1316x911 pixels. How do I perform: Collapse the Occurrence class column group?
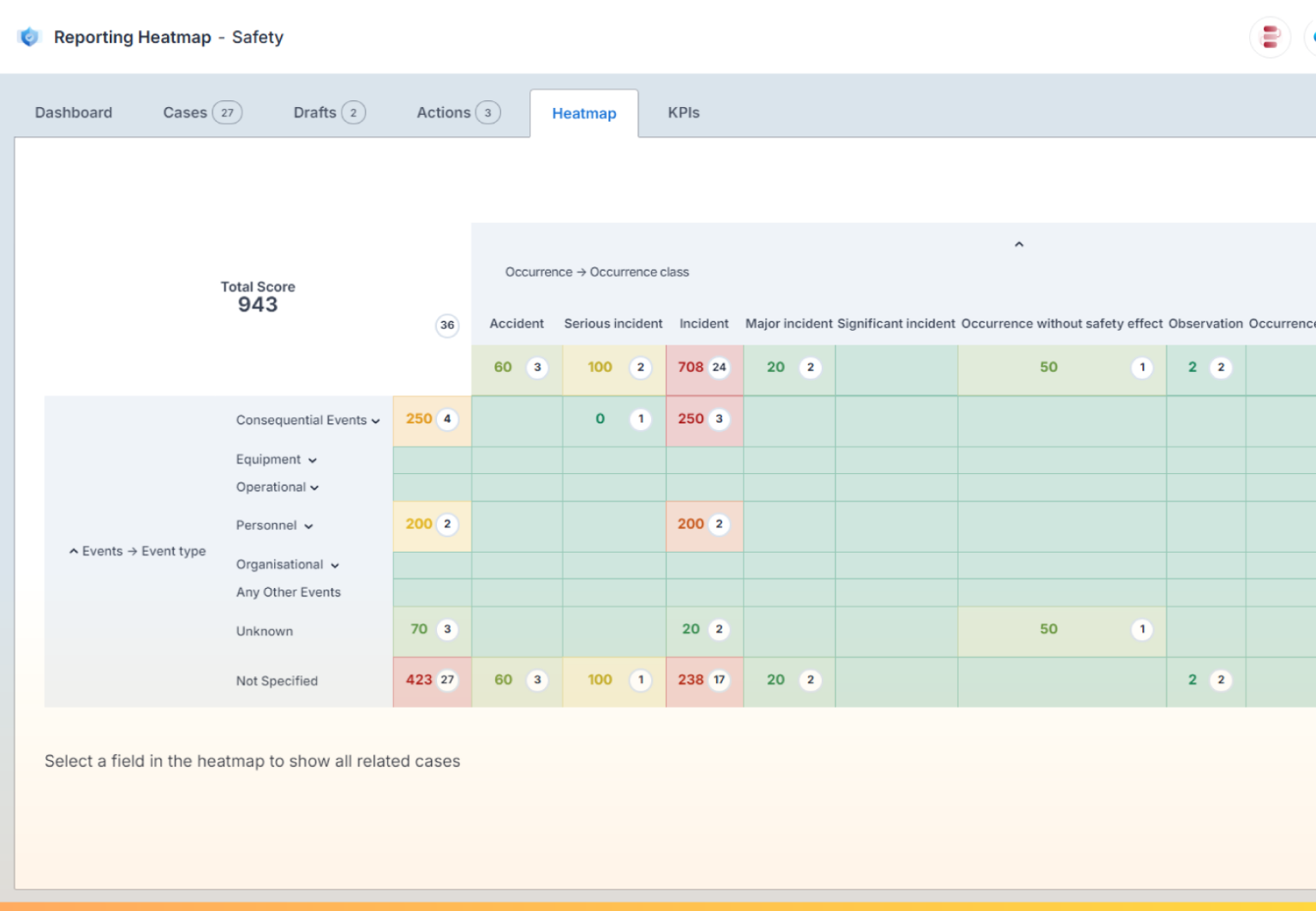coord(1019,244)
